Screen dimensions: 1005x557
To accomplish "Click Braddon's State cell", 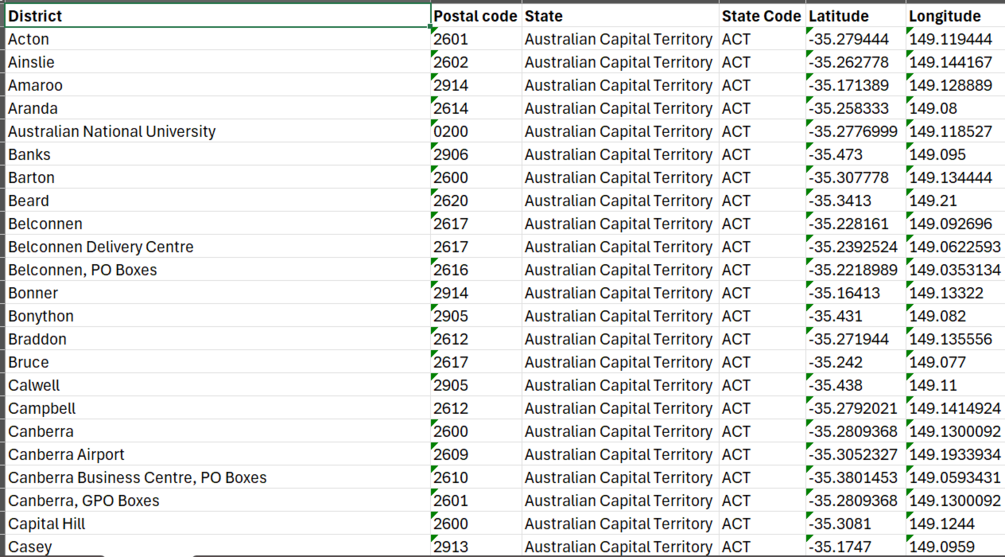I will pos(618,339).
